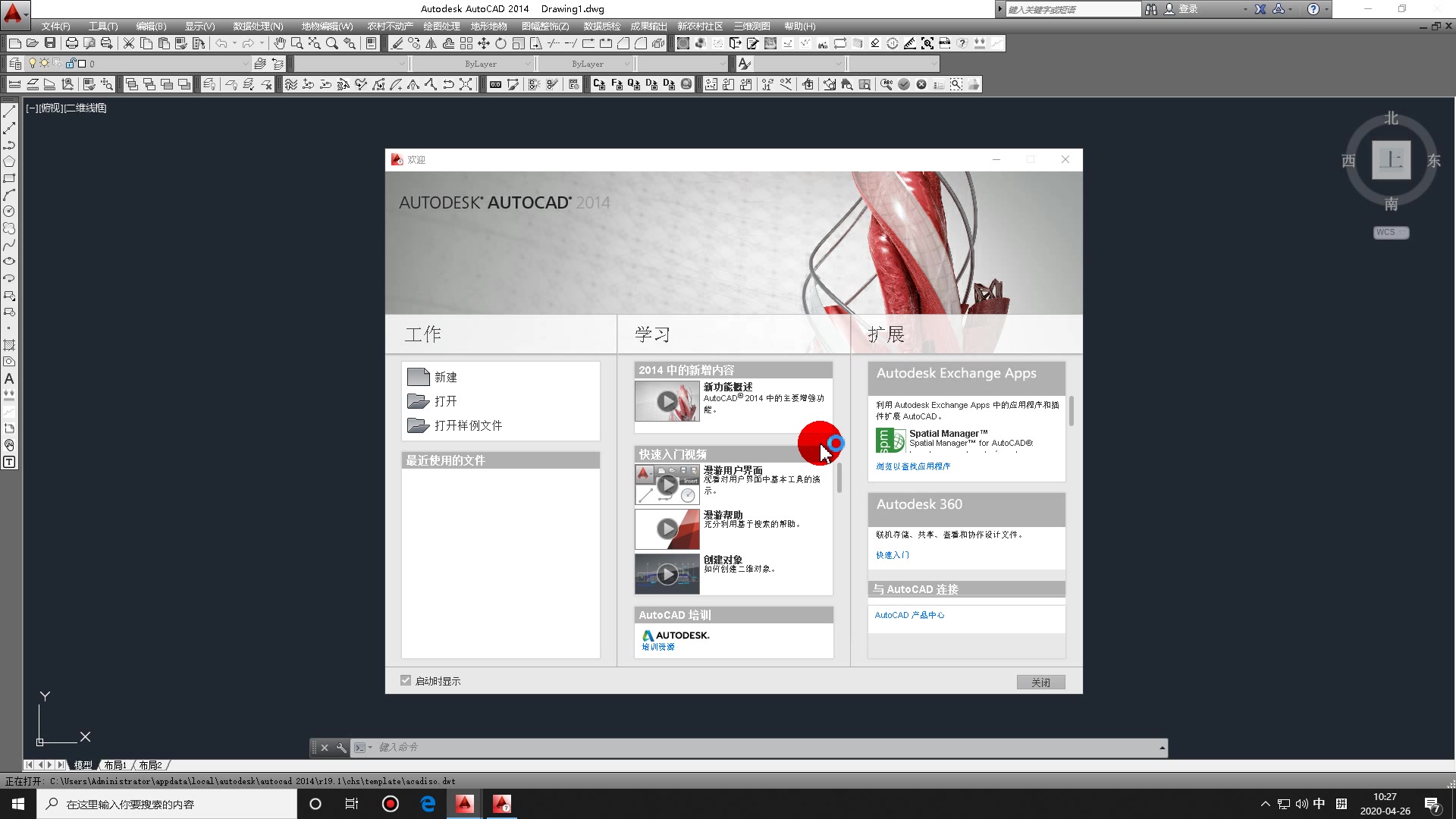Click the ABC spell check icon
1456x819 pixels.
click(x=886, y=84)
